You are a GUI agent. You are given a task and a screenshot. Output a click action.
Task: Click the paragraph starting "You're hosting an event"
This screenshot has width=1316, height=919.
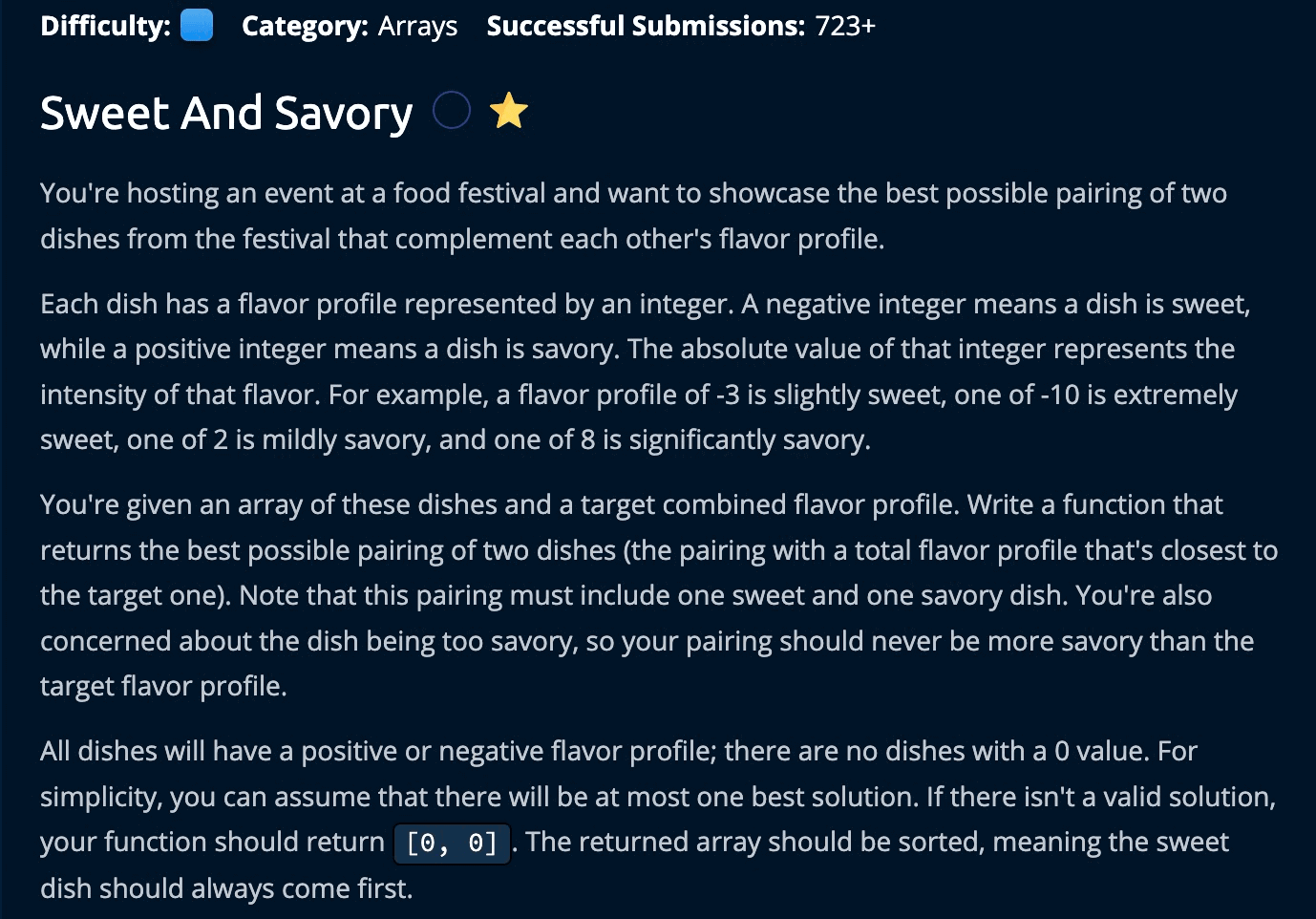click(632, 216)
